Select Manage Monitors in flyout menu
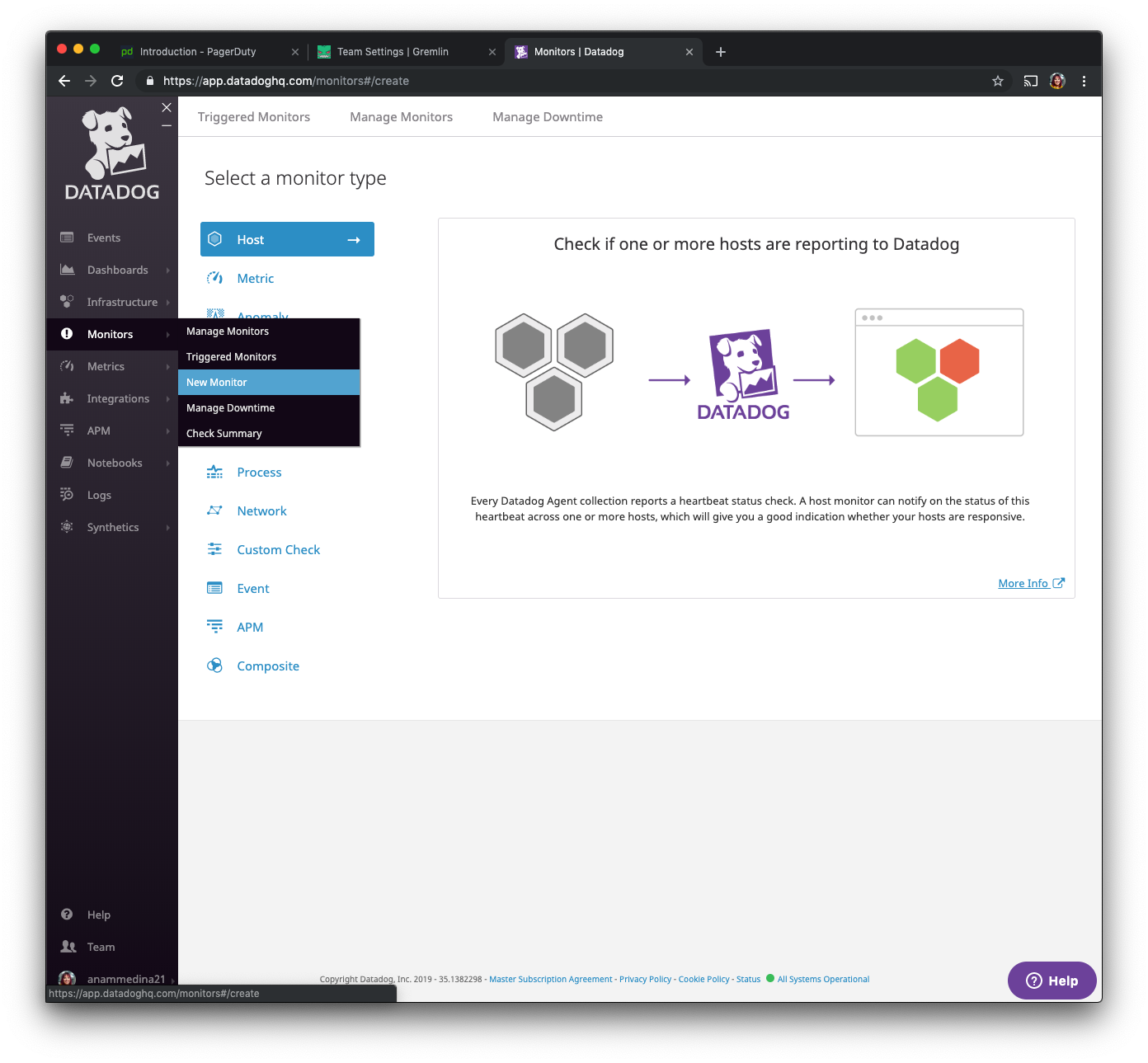This screenshot has height=1063, width=1148. [x=269, y=331]
